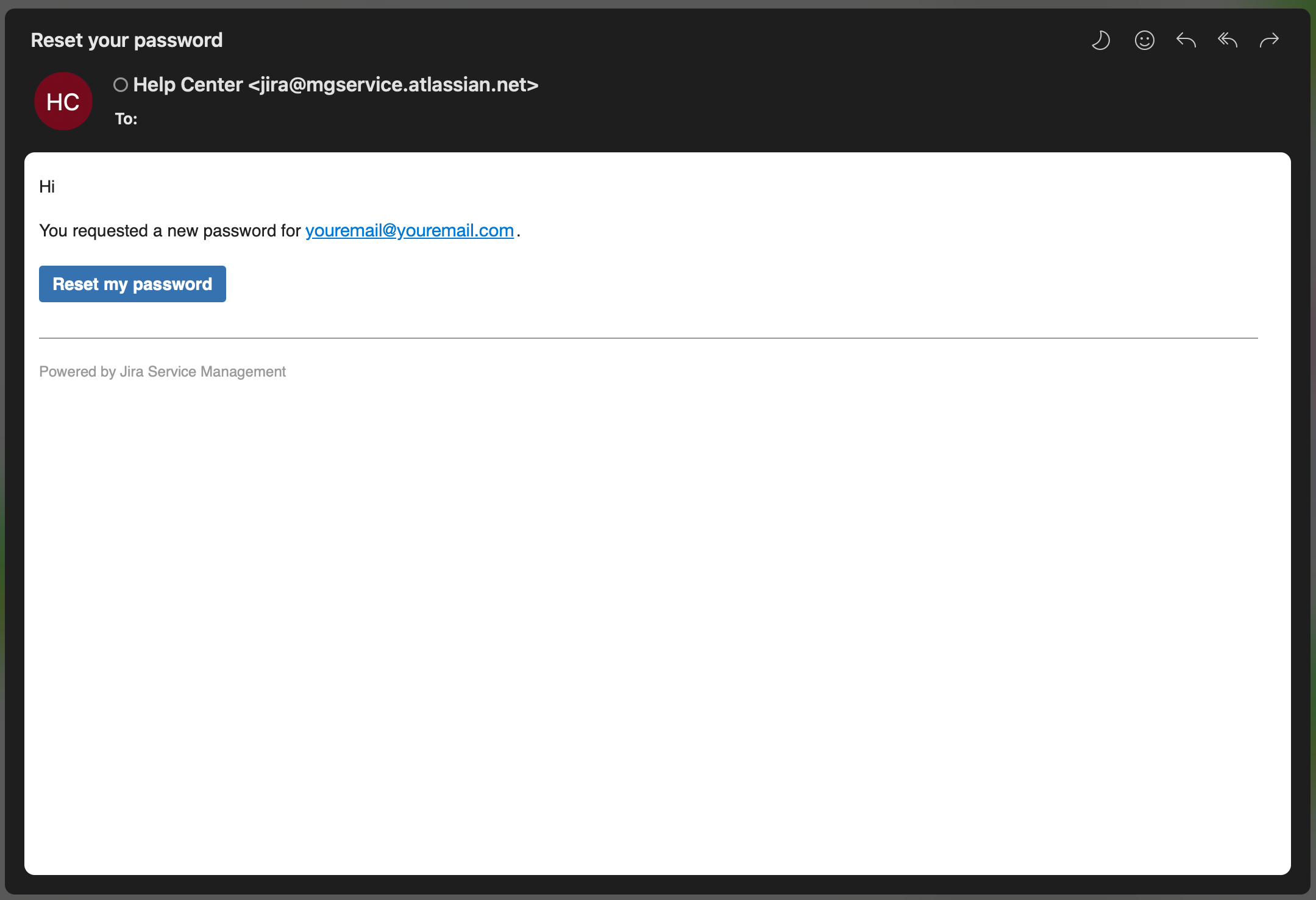1316x900 pixels.
Task: Click the 'You requested a new password' sentence
Action: [169, 231]
